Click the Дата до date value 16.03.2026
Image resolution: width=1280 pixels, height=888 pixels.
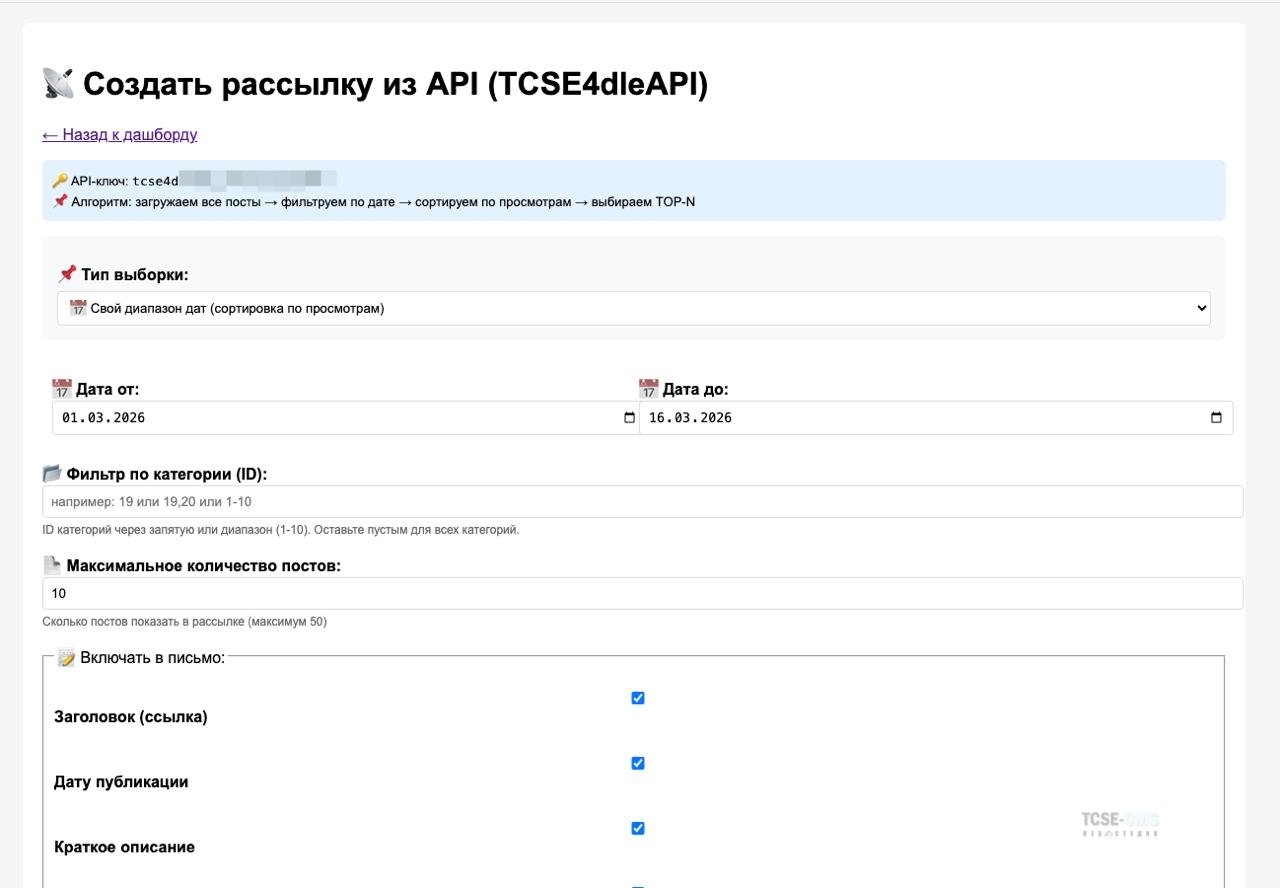point(691,418)
